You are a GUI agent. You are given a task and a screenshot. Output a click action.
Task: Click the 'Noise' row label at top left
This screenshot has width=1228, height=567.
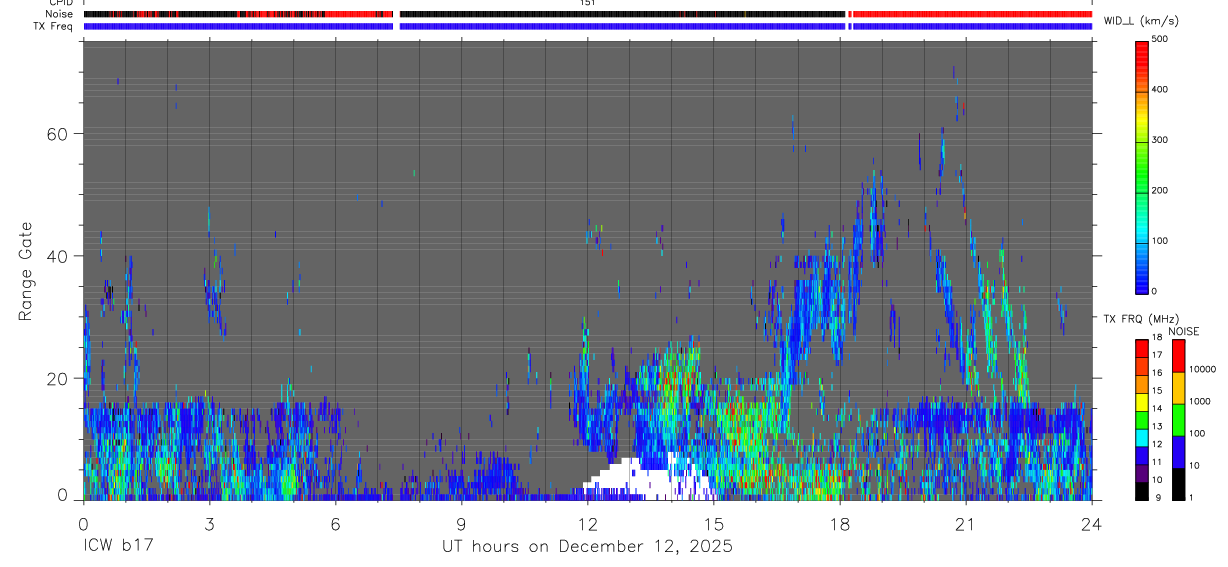[x=58, y=15]
